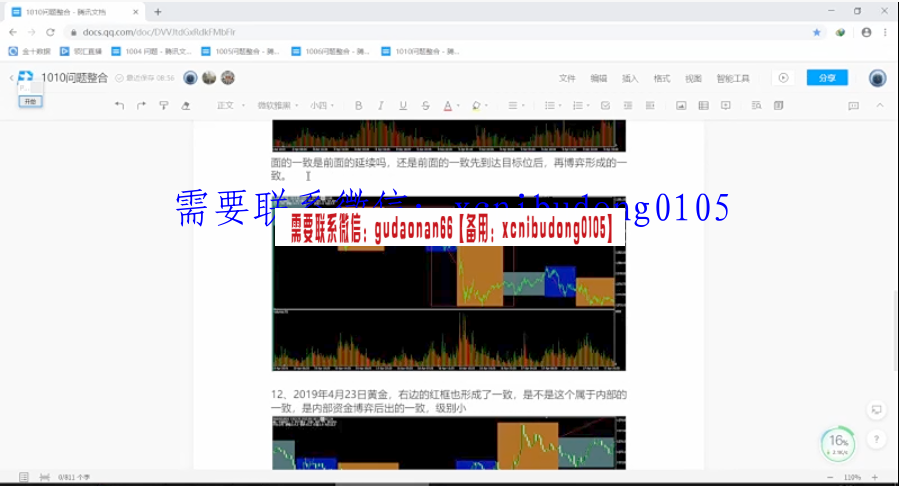Click the width-fit icon in status bar
The image size is (899, 486).
click(45, 477)
